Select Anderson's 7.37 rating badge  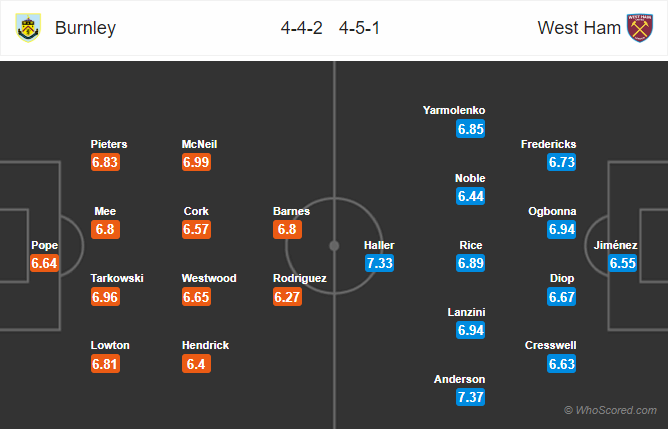point(471,397)
